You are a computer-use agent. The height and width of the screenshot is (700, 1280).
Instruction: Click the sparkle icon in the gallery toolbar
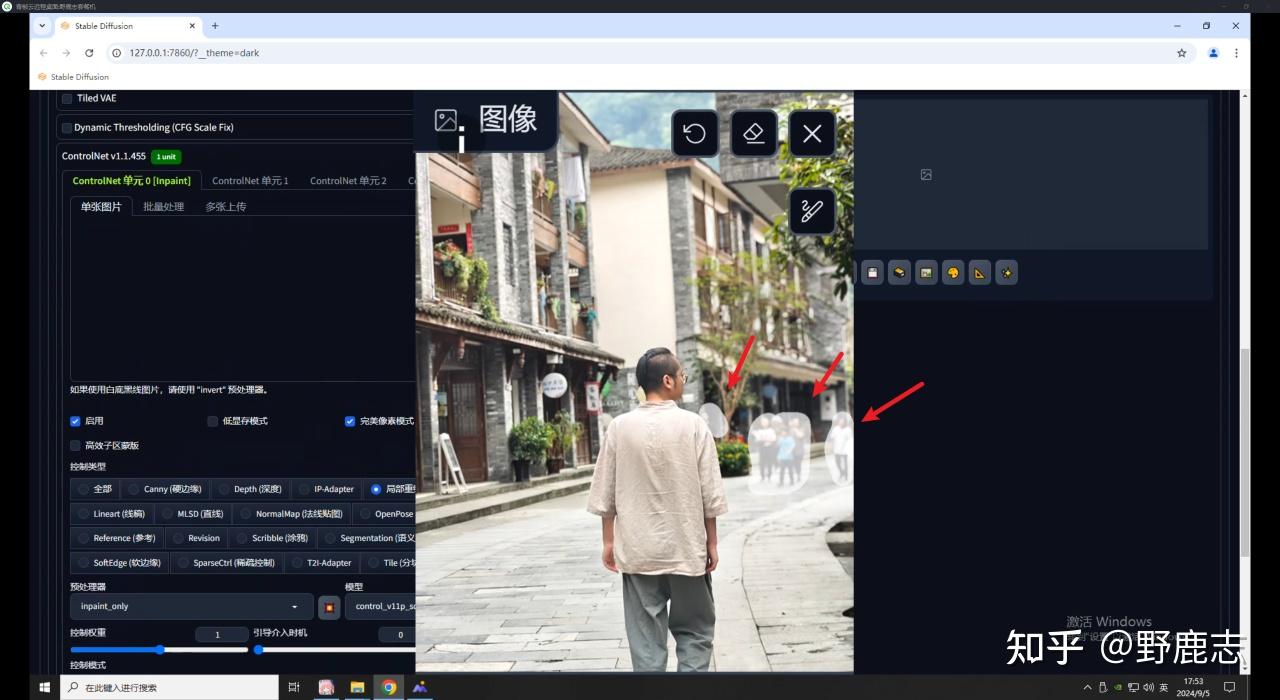tap(1006, 272)
